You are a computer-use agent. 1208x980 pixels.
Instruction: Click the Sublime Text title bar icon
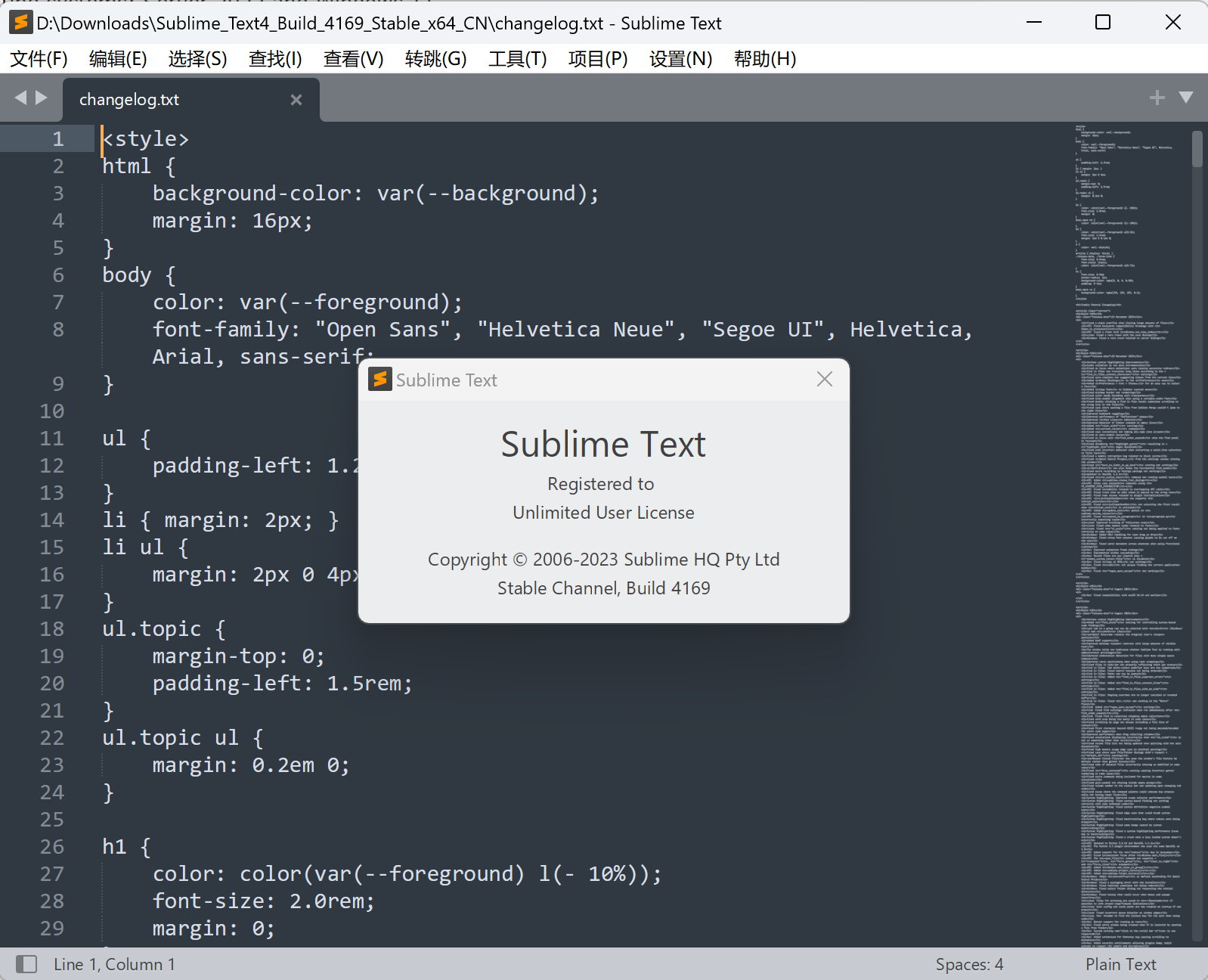20,23
